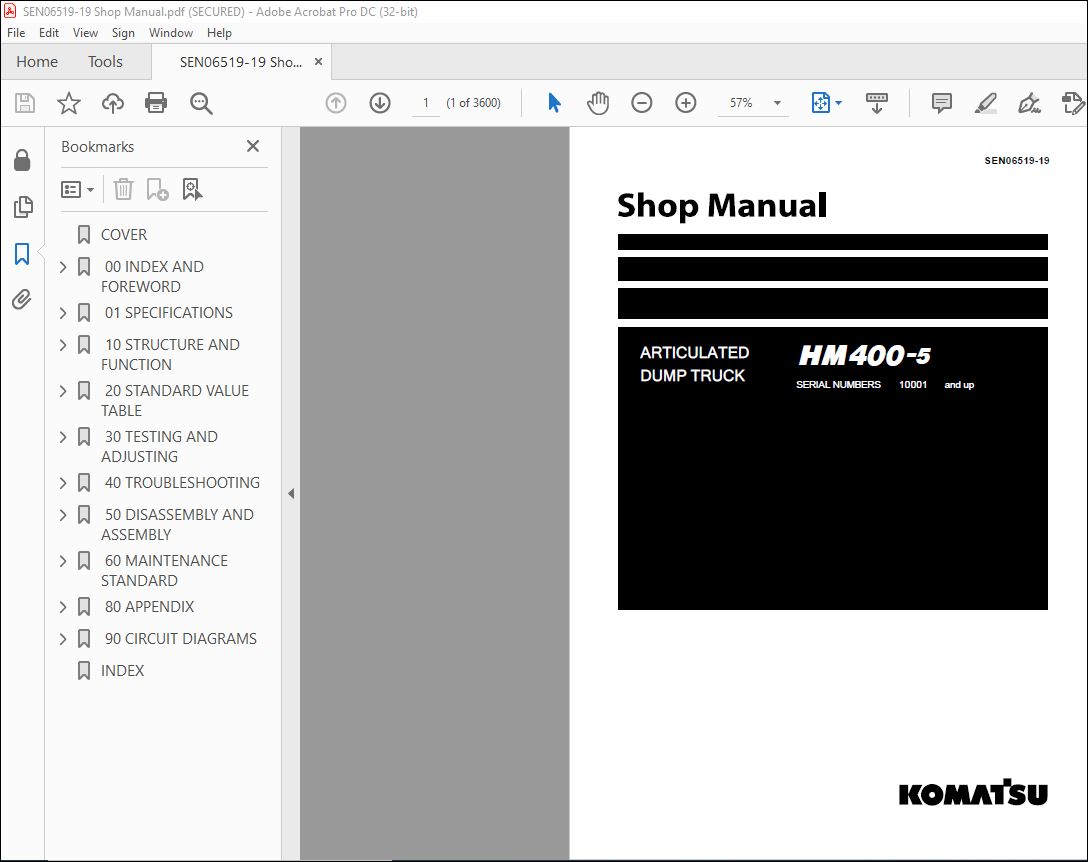Zoom in with plus icon
The image size is (1088, 862).
pos(686,103)
